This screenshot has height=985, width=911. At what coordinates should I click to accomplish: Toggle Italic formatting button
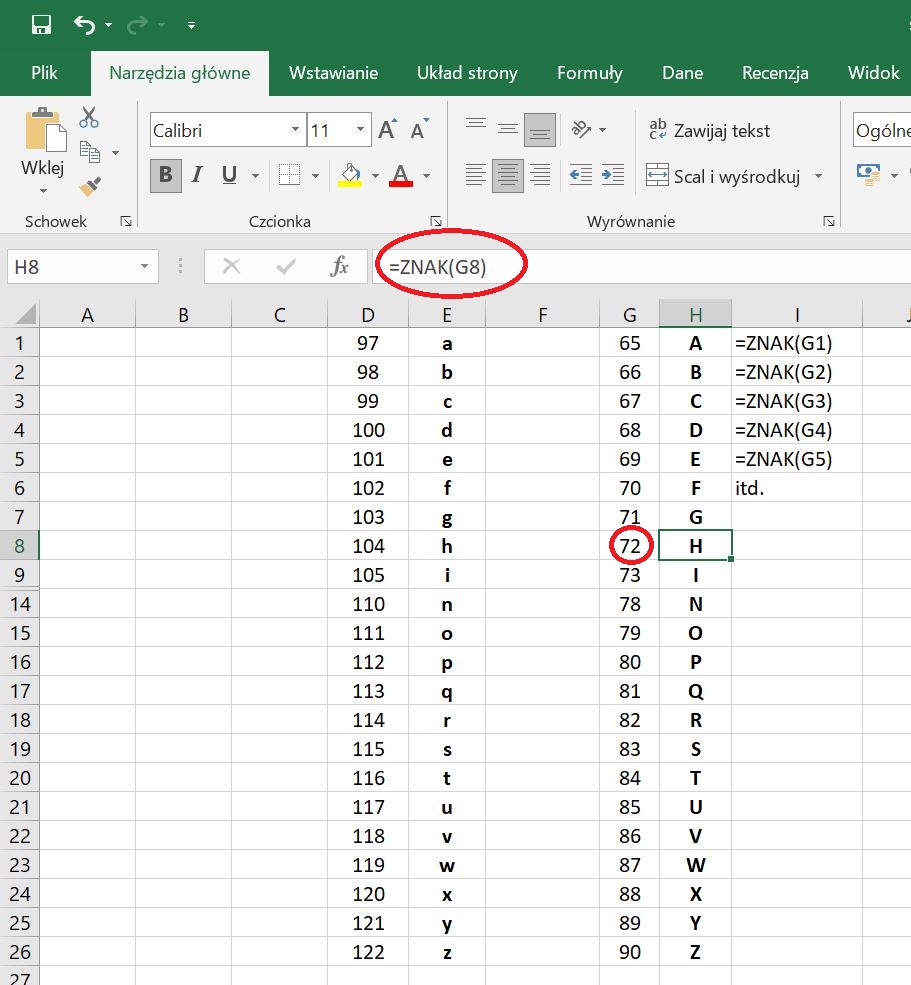tap(197, 175)
